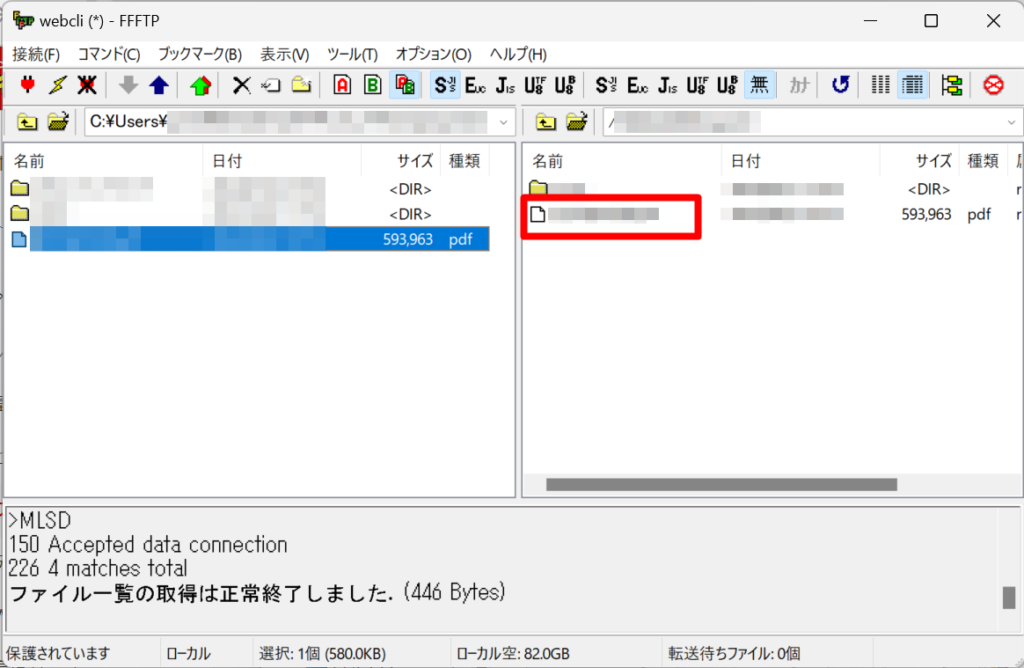
Task: Click the red Abort transfer icon
Action: [x=993, y=85]
